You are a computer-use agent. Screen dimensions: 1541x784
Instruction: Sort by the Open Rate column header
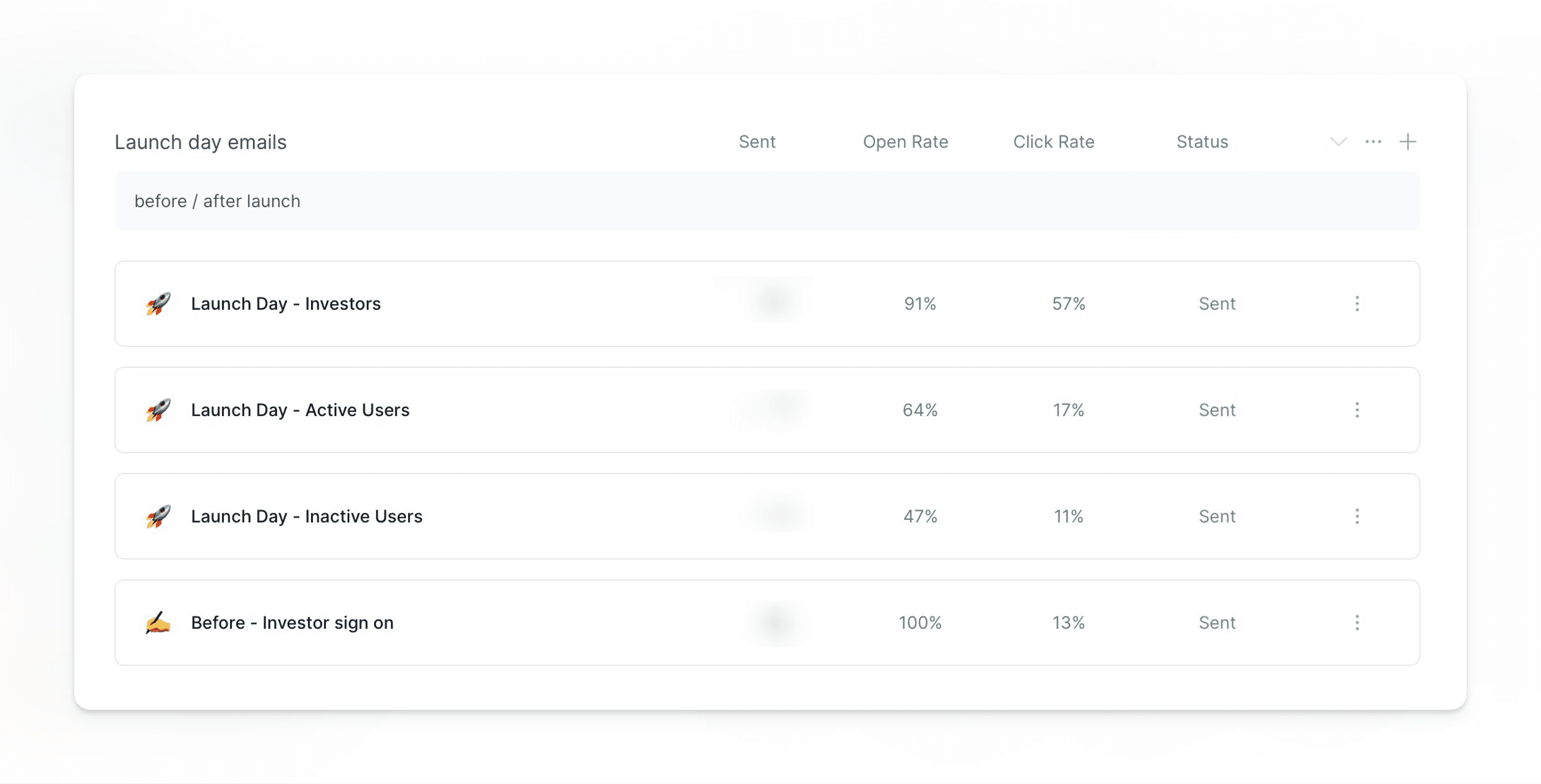point(905,142)
